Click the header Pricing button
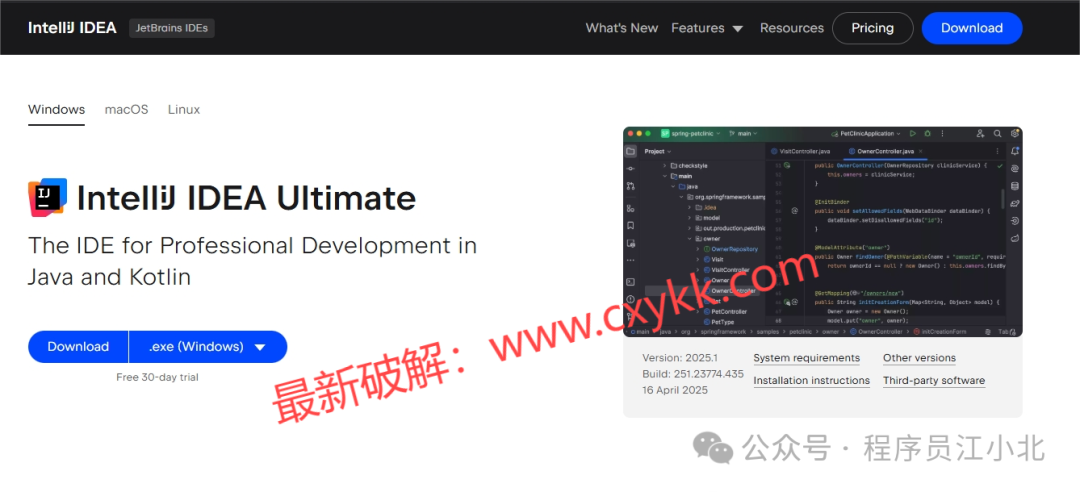The width and height of the screenshot is (1080, 492). (873, 28)
